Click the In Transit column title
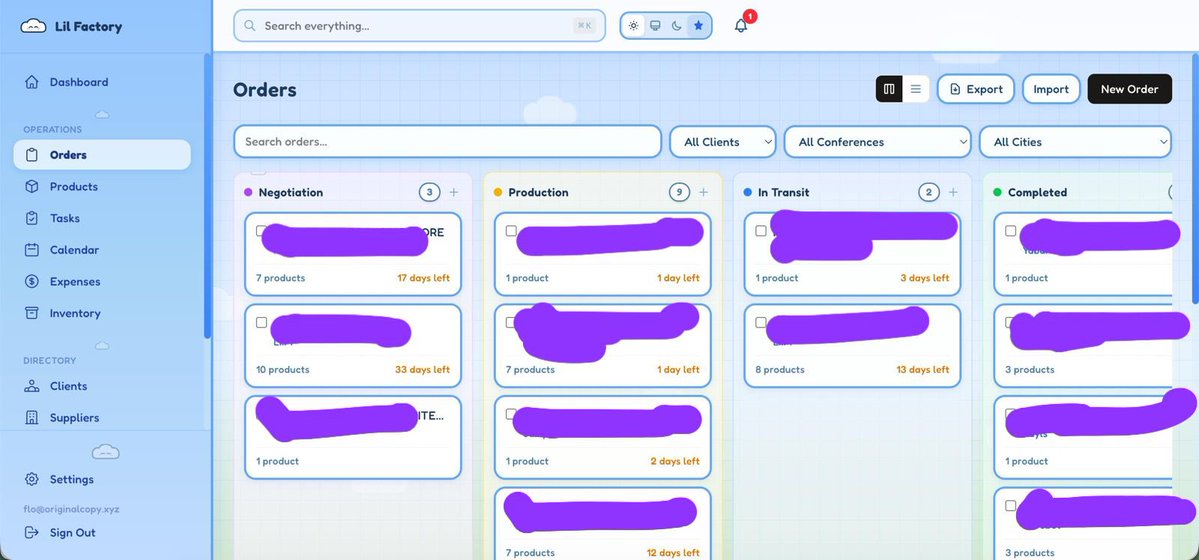Image resolution: width=1199 pixels, height=560 pixels. (x=783, y=192)
